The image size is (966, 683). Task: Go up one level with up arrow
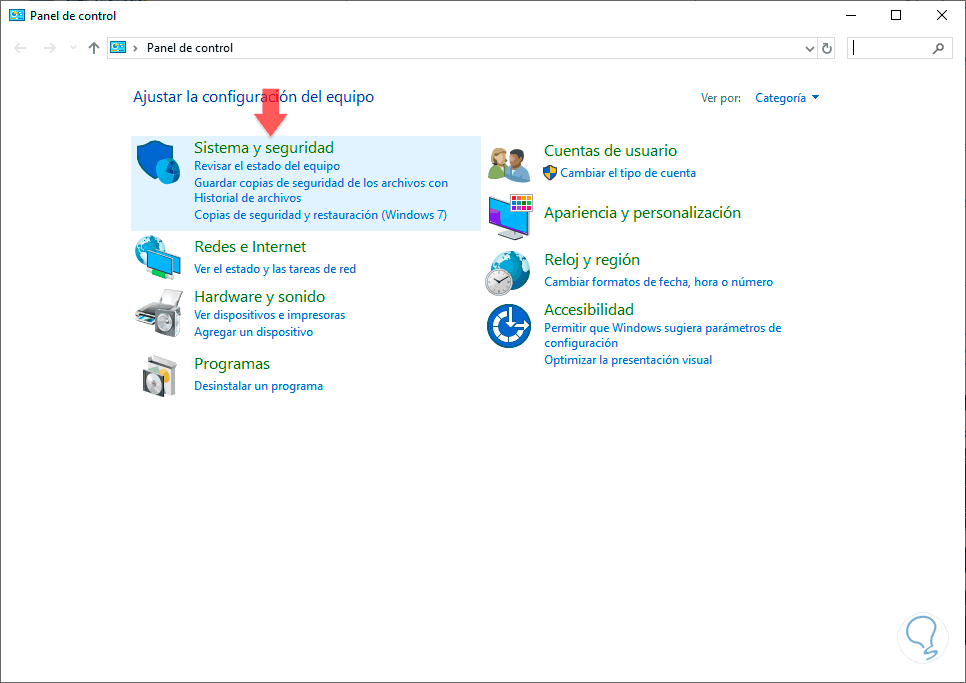(x=94, y=48)
